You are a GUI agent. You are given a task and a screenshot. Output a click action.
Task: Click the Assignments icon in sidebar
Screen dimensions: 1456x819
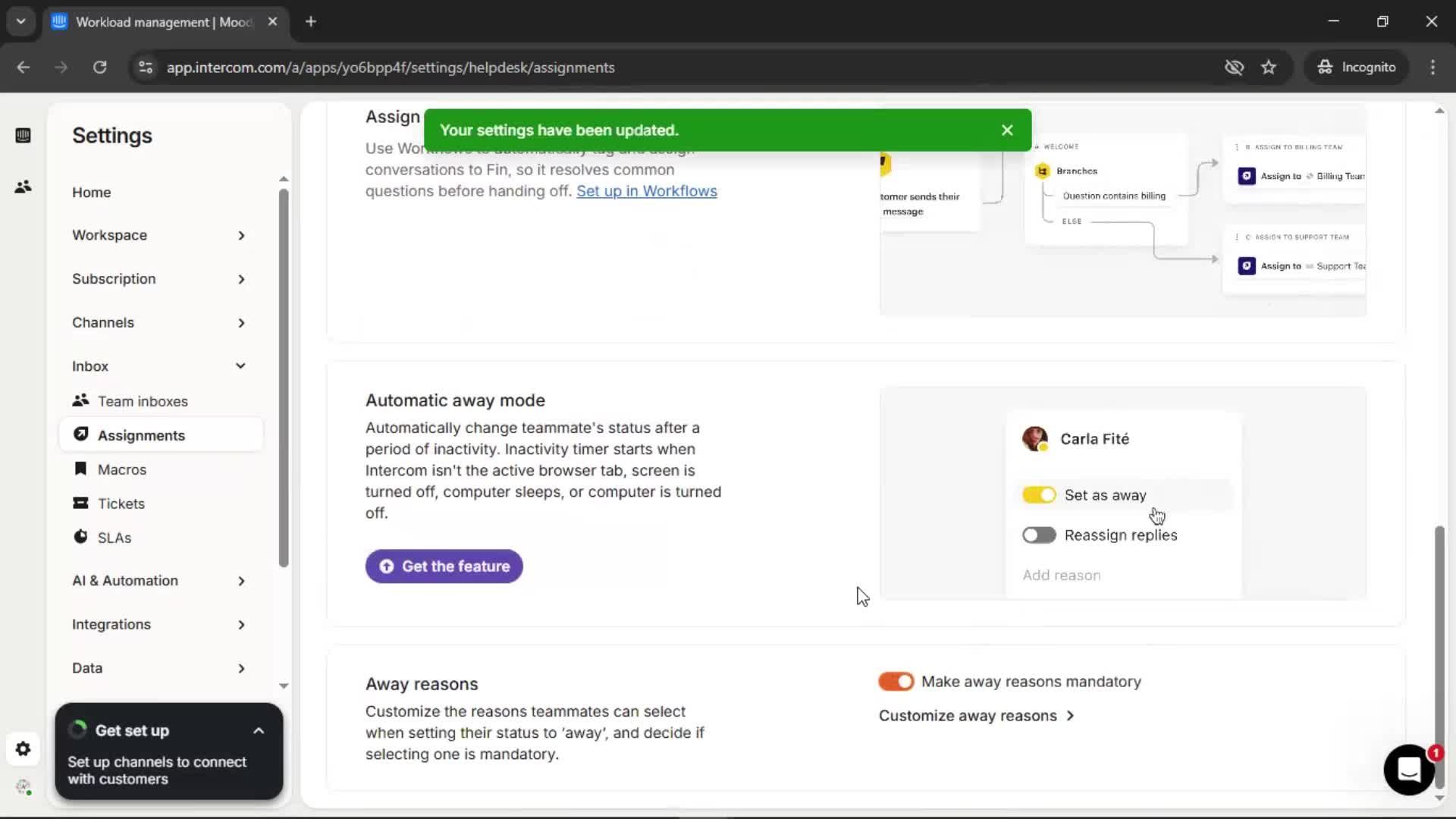[80, 435]
